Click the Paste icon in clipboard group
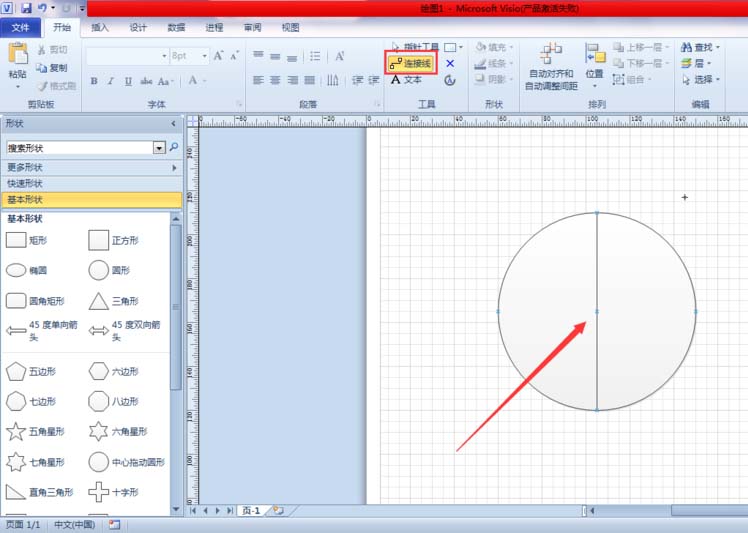Screen dimensions: 748x533 pos(18,53)
